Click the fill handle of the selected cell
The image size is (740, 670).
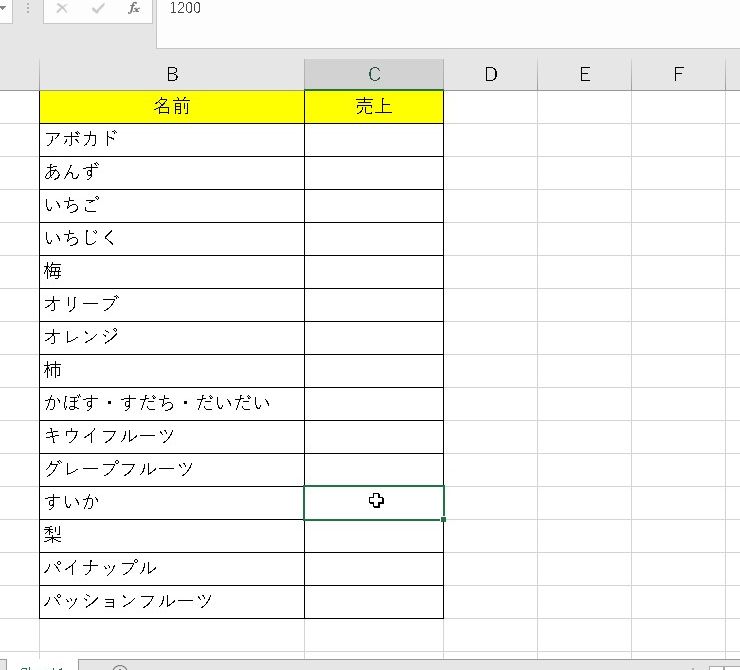pos(443,519)
